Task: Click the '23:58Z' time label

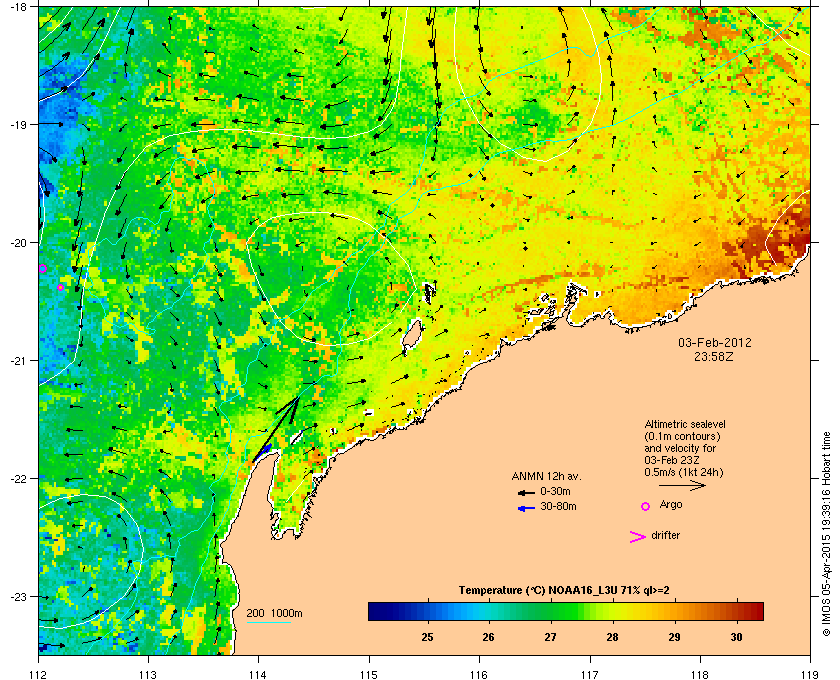Action: click(x=714, y=356)
